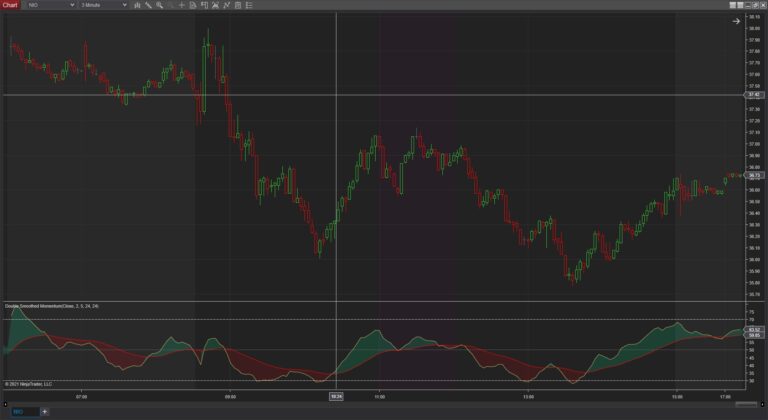The height and width of the screenshot is (420, 768).
Task: Click the right end of time scrollbar
Action: [x=763, y=404]
